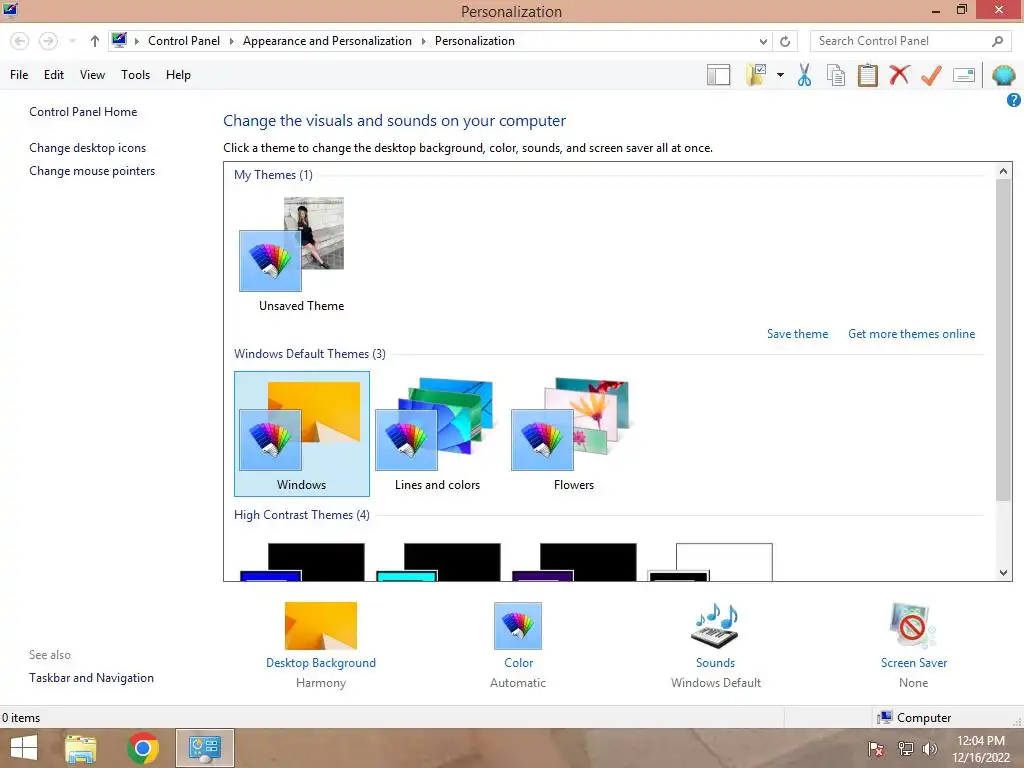Refresh the Personalization page
Image resolution: width=1024 pixels, height=768 pixels.
[785, 41]
